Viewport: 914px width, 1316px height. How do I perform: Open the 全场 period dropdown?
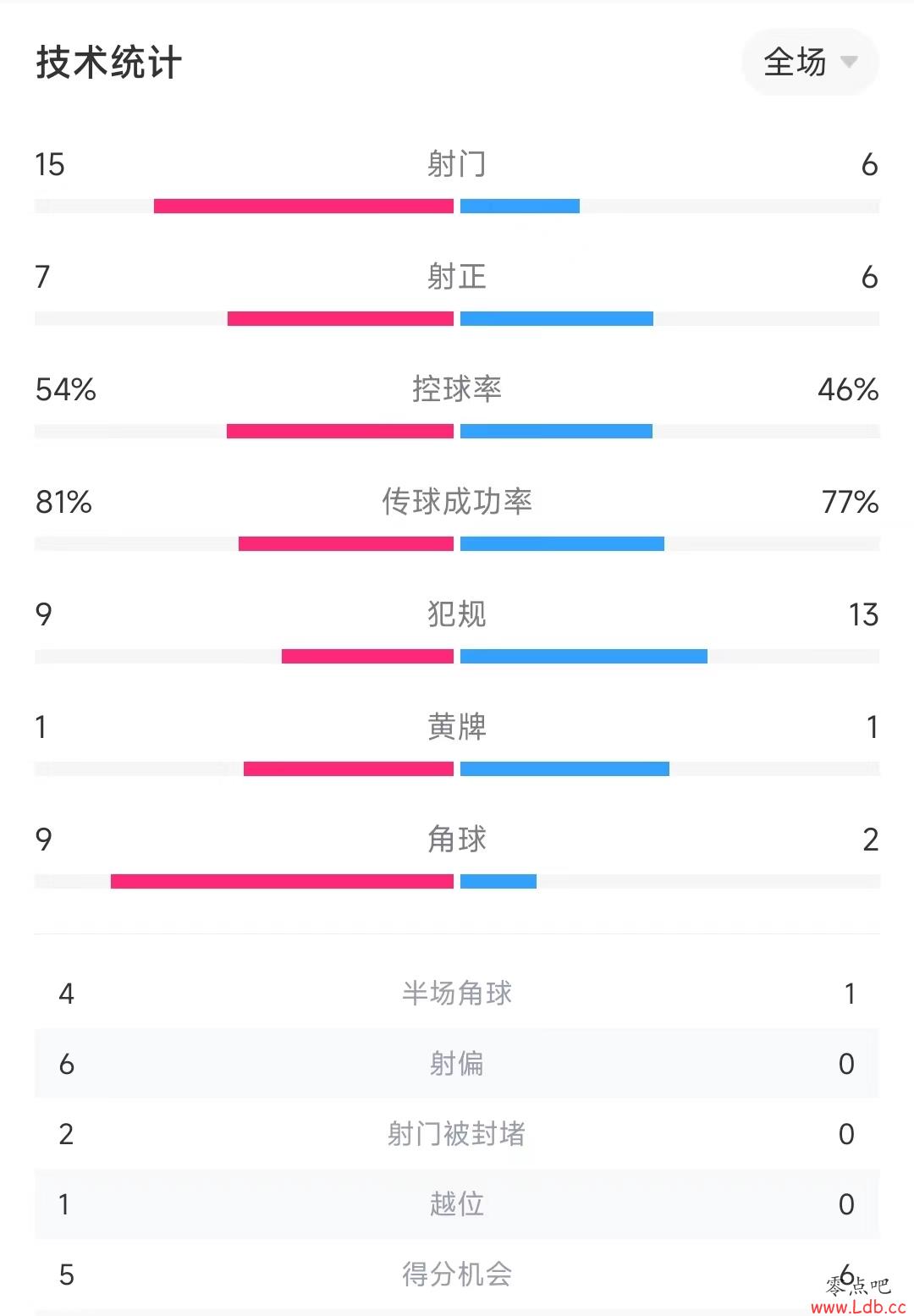tap(810, 62)
